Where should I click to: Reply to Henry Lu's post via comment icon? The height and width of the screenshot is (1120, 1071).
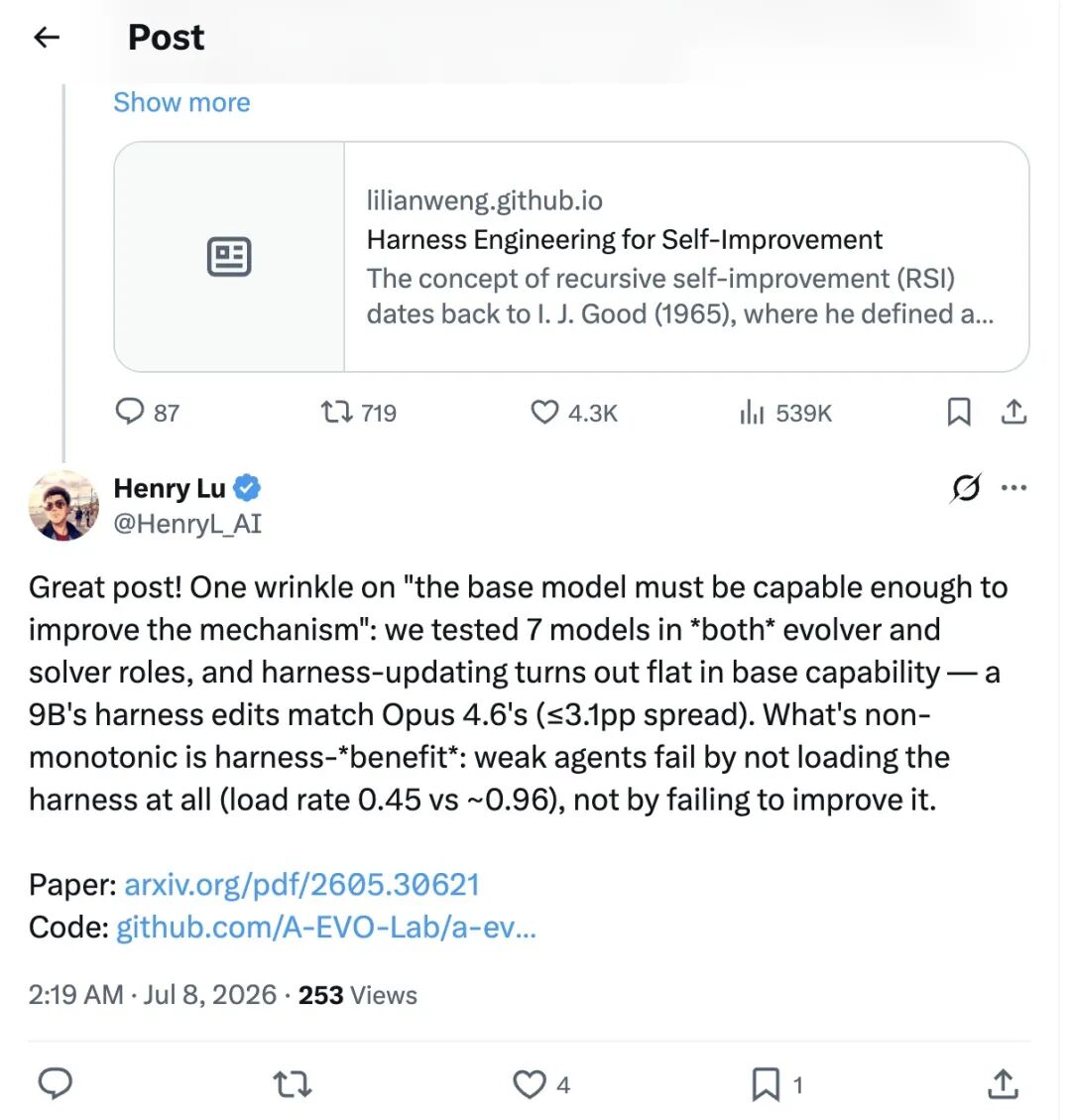tap(55, 1084)
